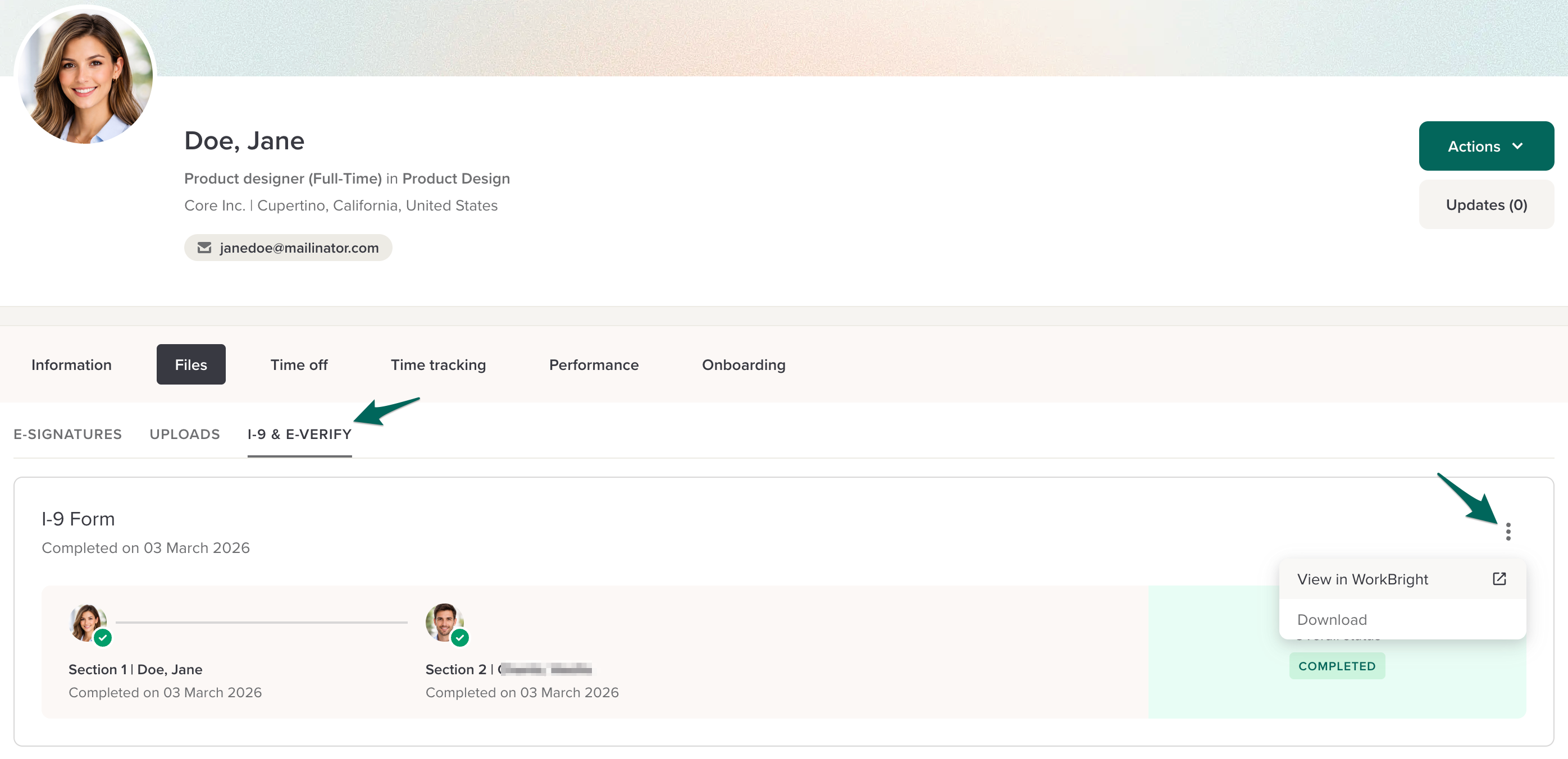Go to the Time tracking tab

click(437, 364)
